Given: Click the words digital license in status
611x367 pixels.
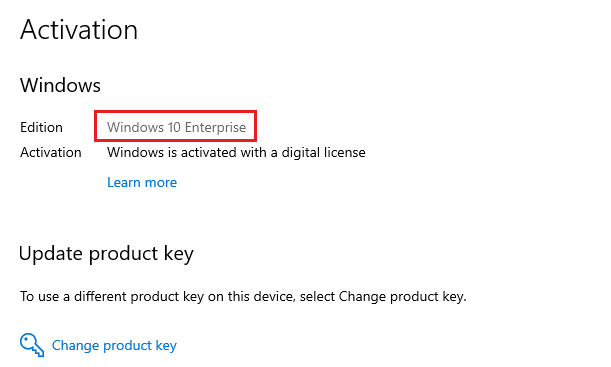Looking at the screenshot, I should (x=323, y=152).
